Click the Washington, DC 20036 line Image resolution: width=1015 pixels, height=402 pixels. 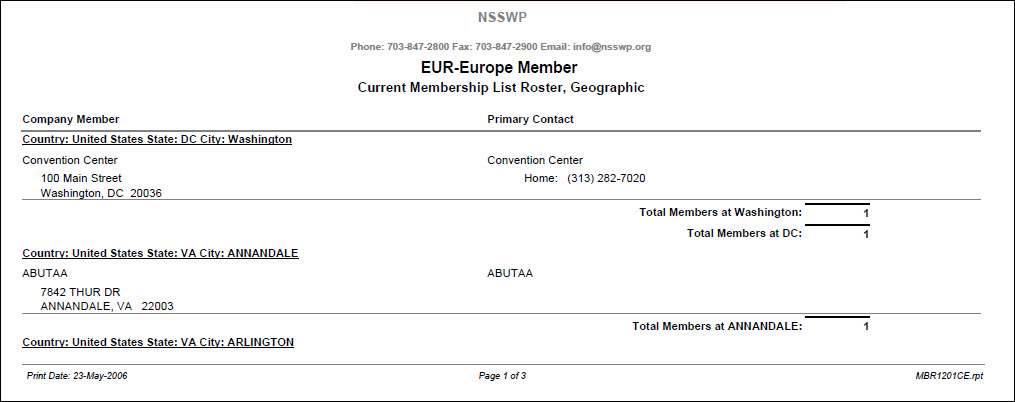[x=101, y=194]
